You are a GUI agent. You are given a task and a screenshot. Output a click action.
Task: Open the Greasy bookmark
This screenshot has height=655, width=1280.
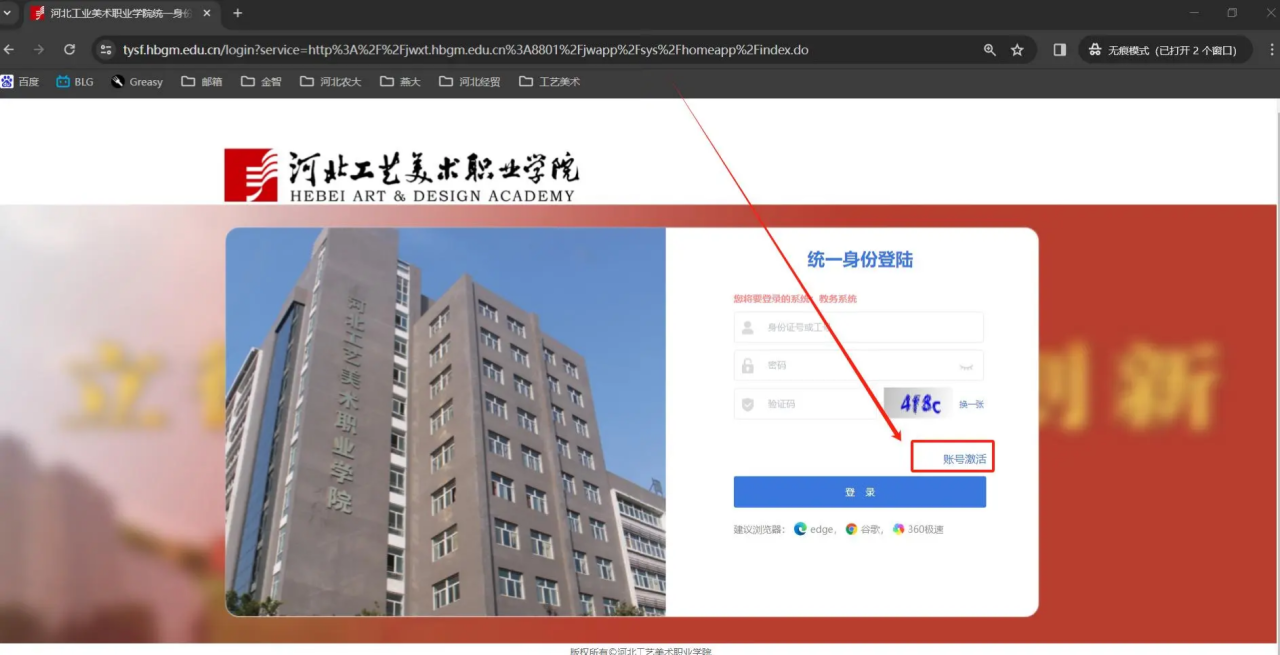pyautogui.click(x=137, y=82)
